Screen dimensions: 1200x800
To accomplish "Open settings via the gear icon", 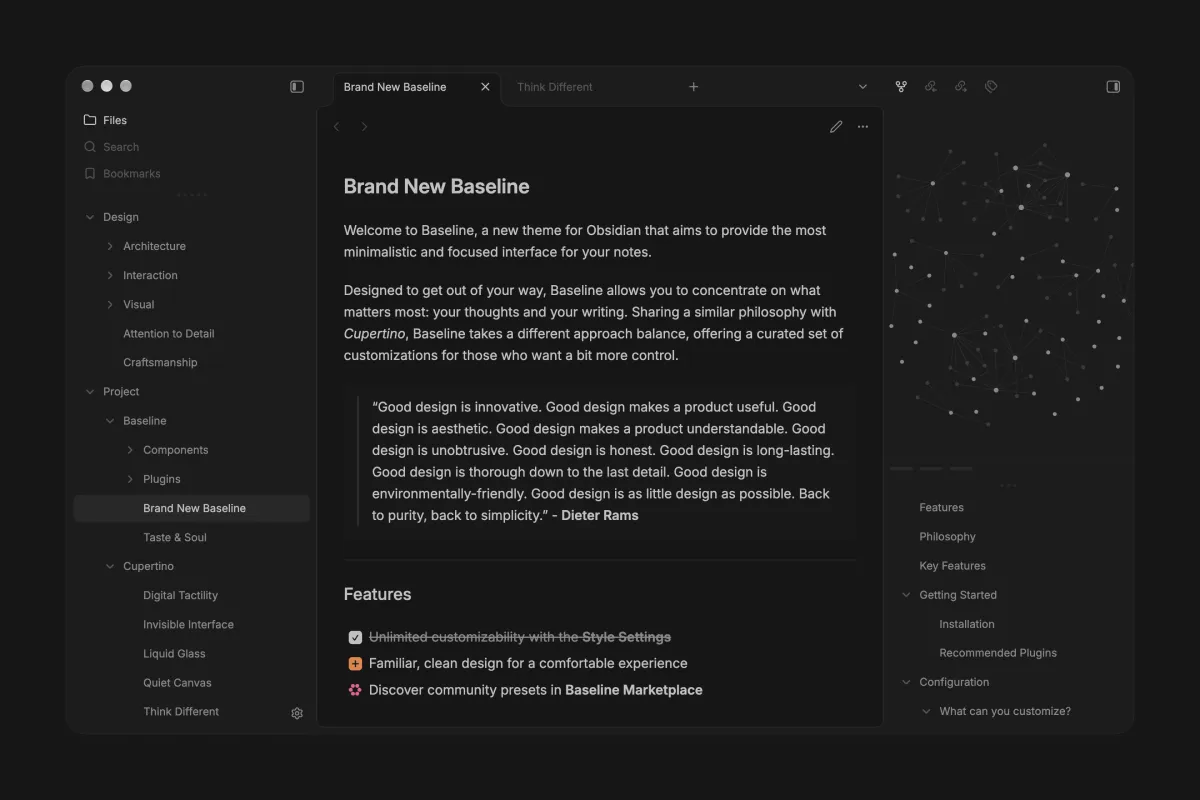I will [x=297, y=713].
